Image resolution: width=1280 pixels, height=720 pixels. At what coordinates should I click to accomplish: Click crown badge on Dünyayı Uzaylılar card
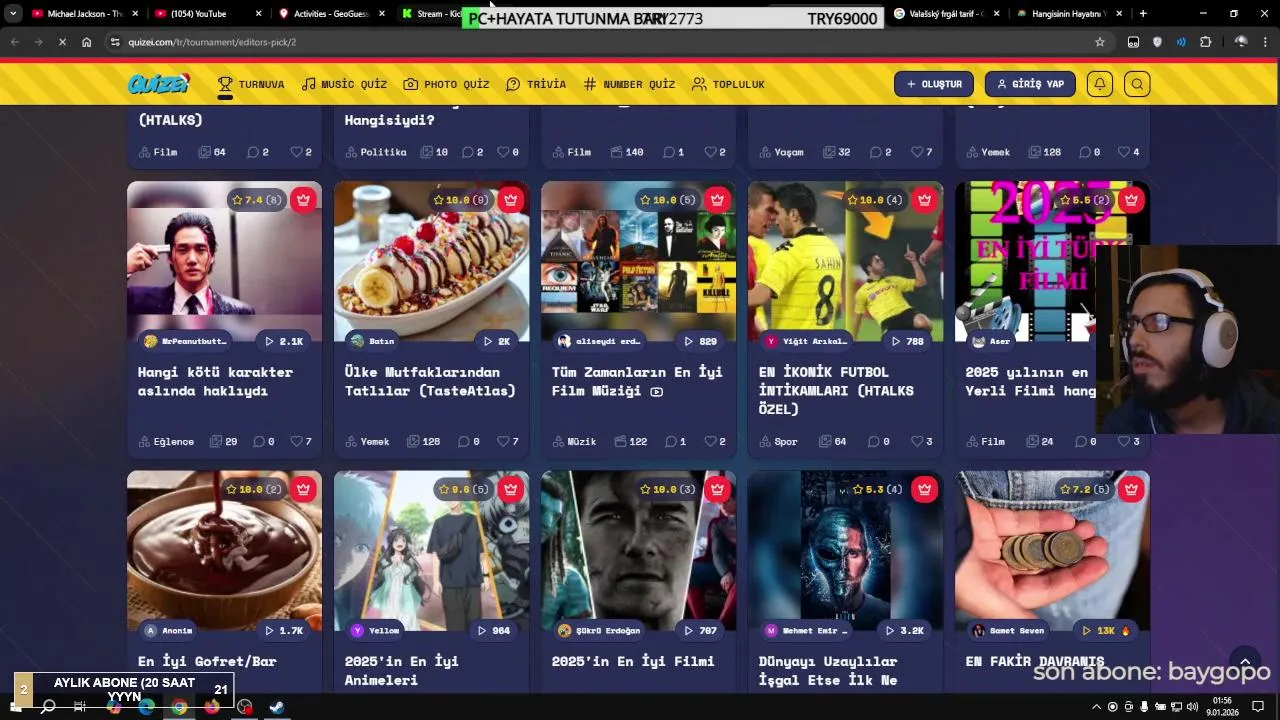(924, 489)
